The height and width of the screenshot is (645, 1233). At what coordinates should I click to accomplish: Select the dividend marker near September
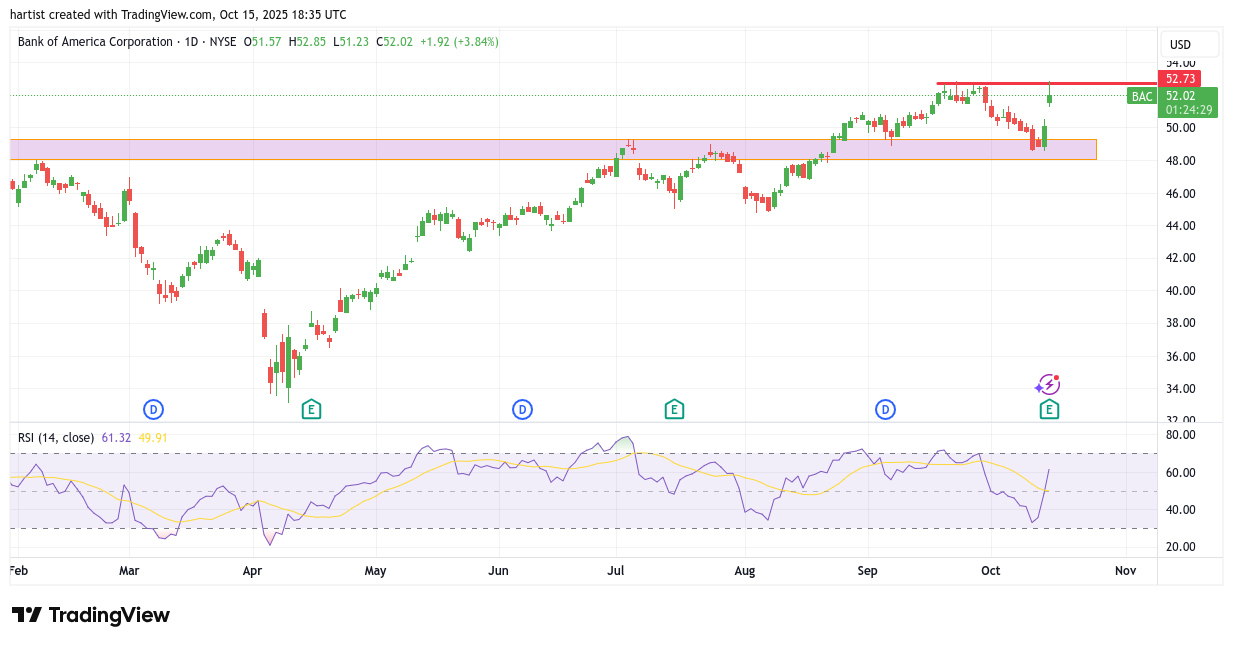[x=885, y=409]
